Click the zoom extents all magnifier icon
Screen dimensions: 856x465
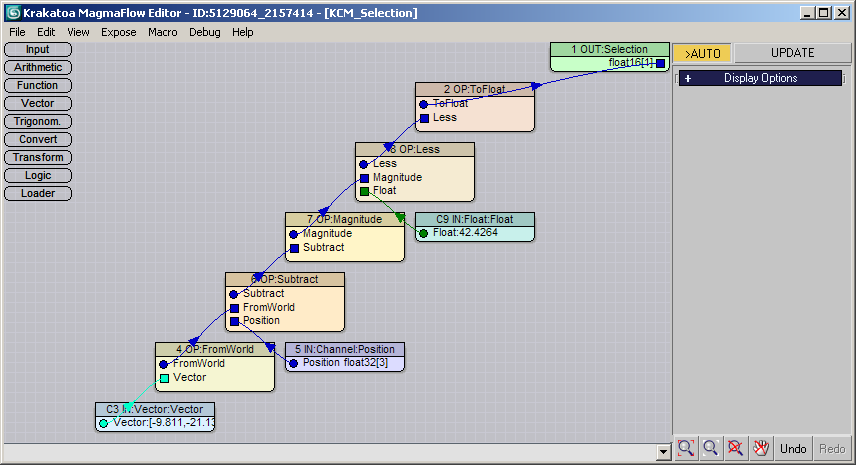point(711,449)
